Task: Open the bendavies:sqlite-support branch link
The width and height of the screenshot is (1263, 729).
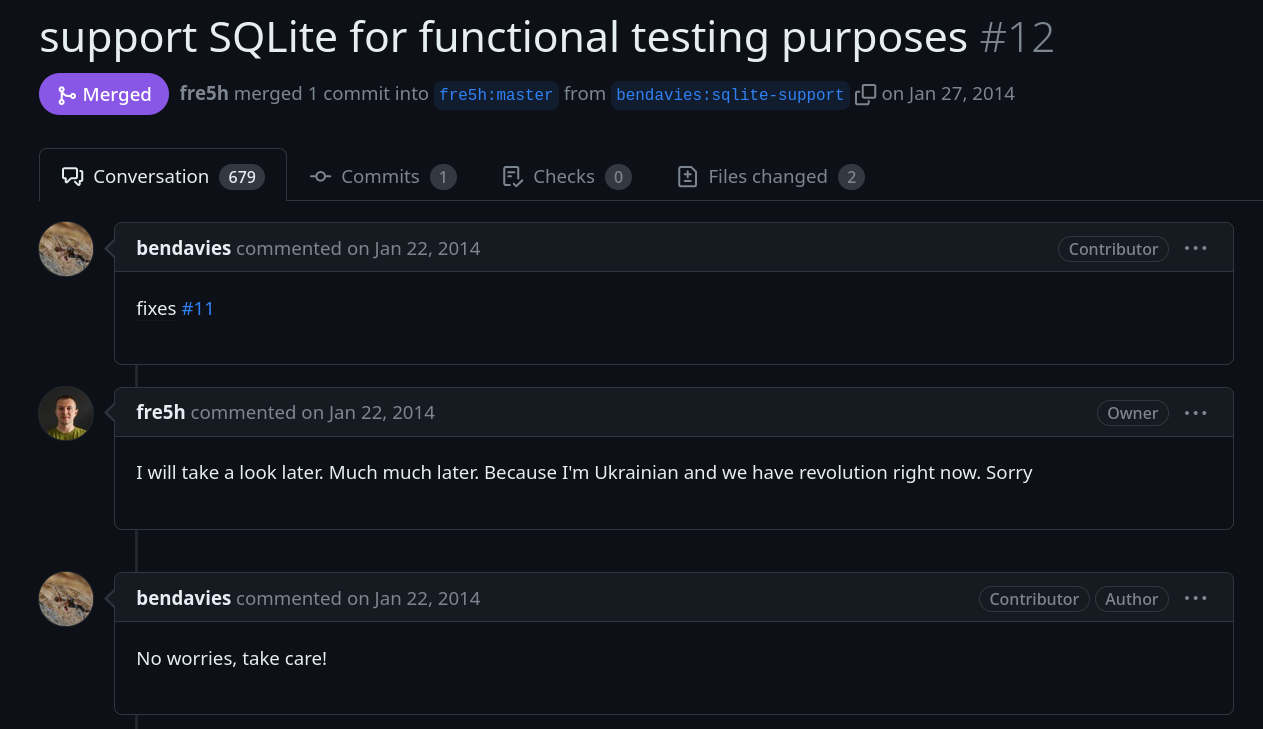Action: pyautogui.click(x=730, y=95)
